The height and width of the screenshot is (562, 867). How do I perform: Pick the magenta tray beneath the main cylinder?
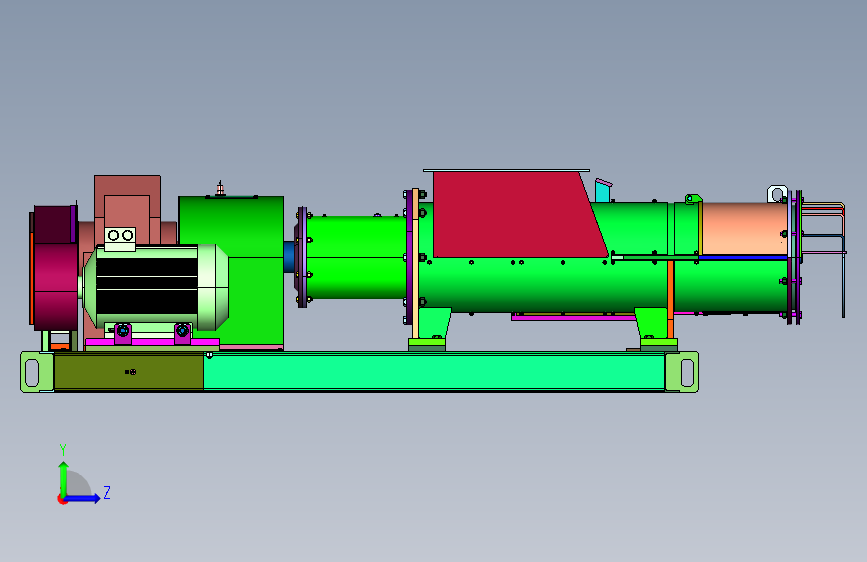(x=574, y=317)
